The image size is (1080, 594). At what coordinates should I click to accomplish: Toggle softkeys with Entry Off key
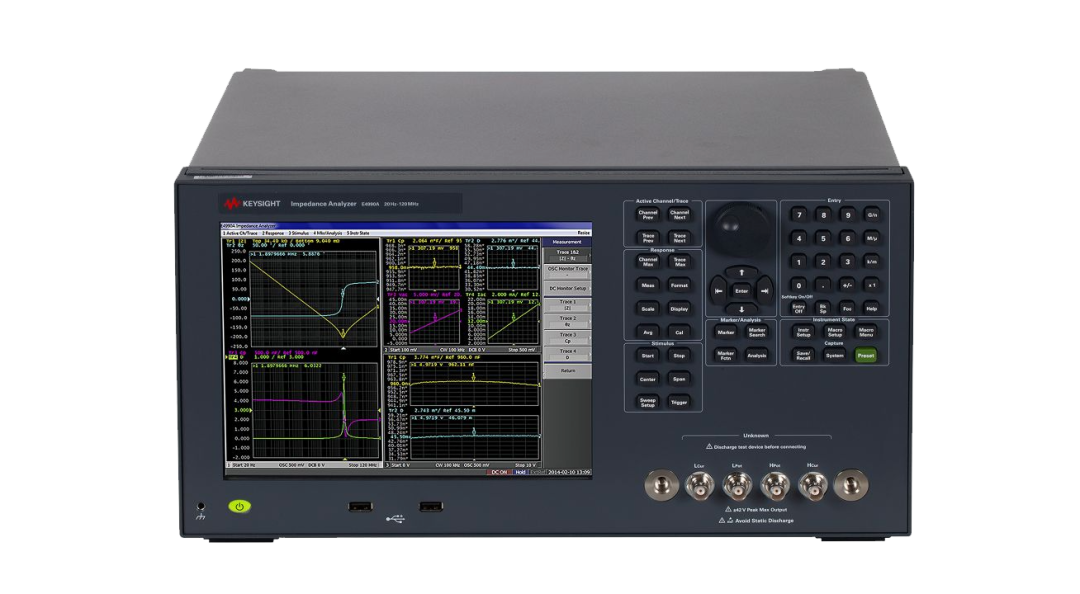coord(798,309)
